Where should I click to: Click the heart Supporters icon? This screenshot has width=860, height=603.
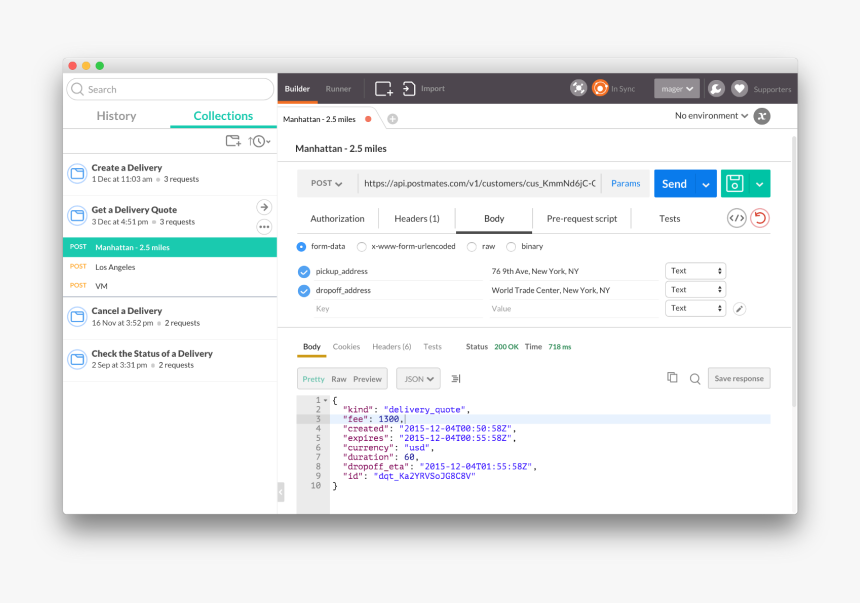pyautogui.click(x=739, y=88)
